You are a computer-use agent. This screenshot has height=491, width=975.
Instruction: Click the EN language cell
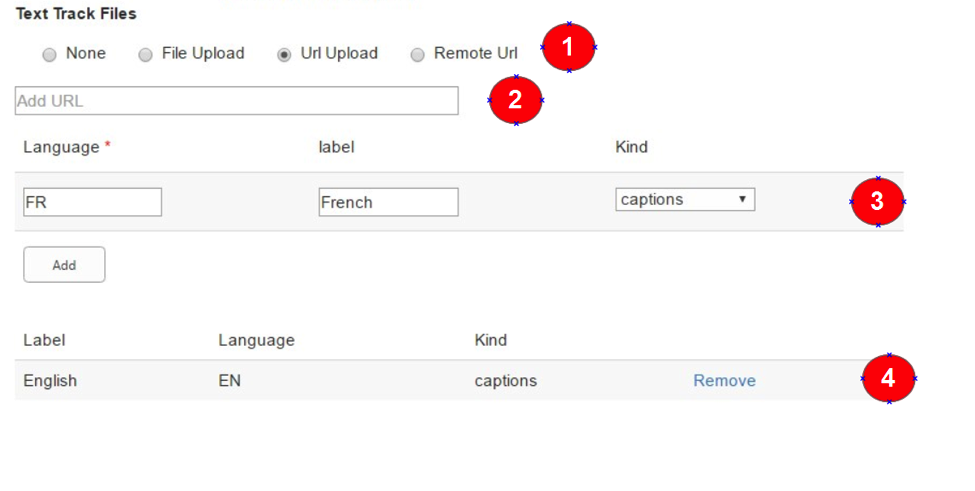click(230, 381)
